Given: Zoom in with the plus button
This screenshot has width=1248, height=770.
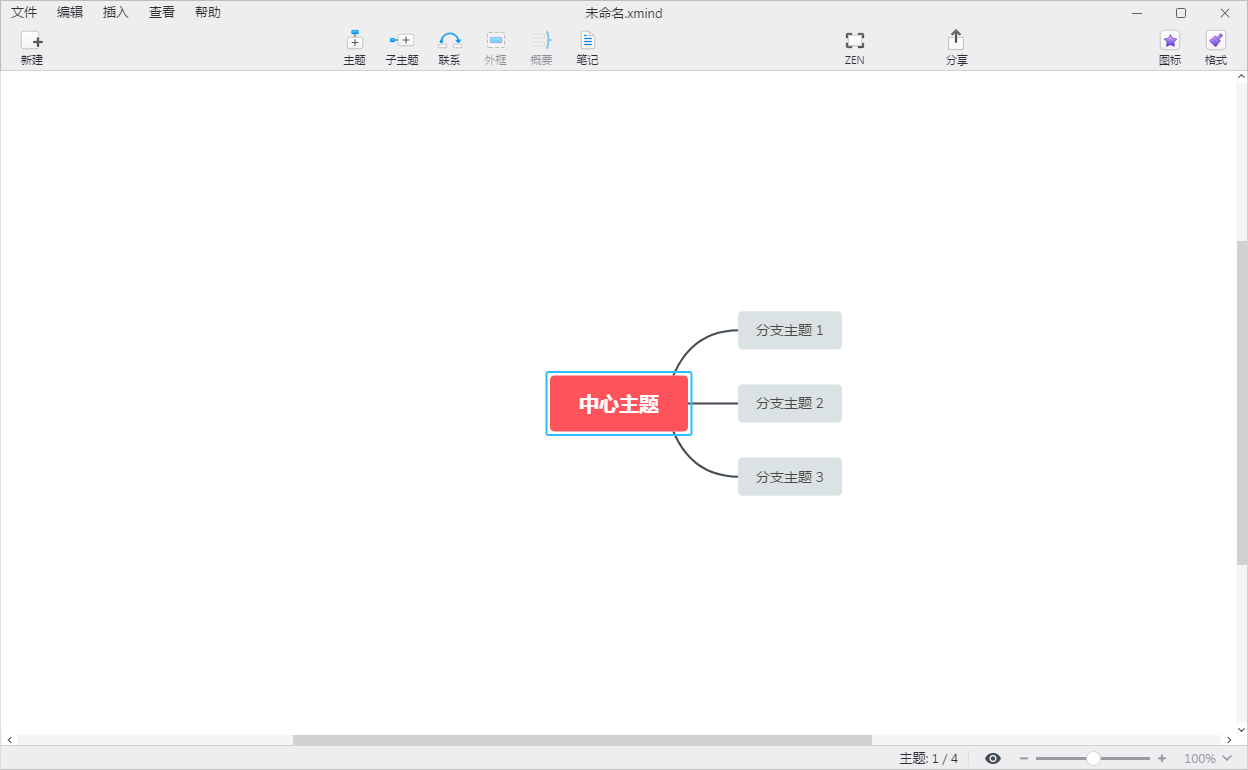Looking at the screenshot, I should pos(1162,759).
